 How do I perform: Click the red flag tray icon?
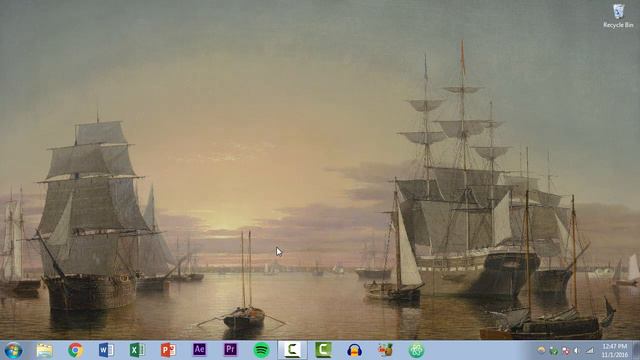[x=565, y=351]
